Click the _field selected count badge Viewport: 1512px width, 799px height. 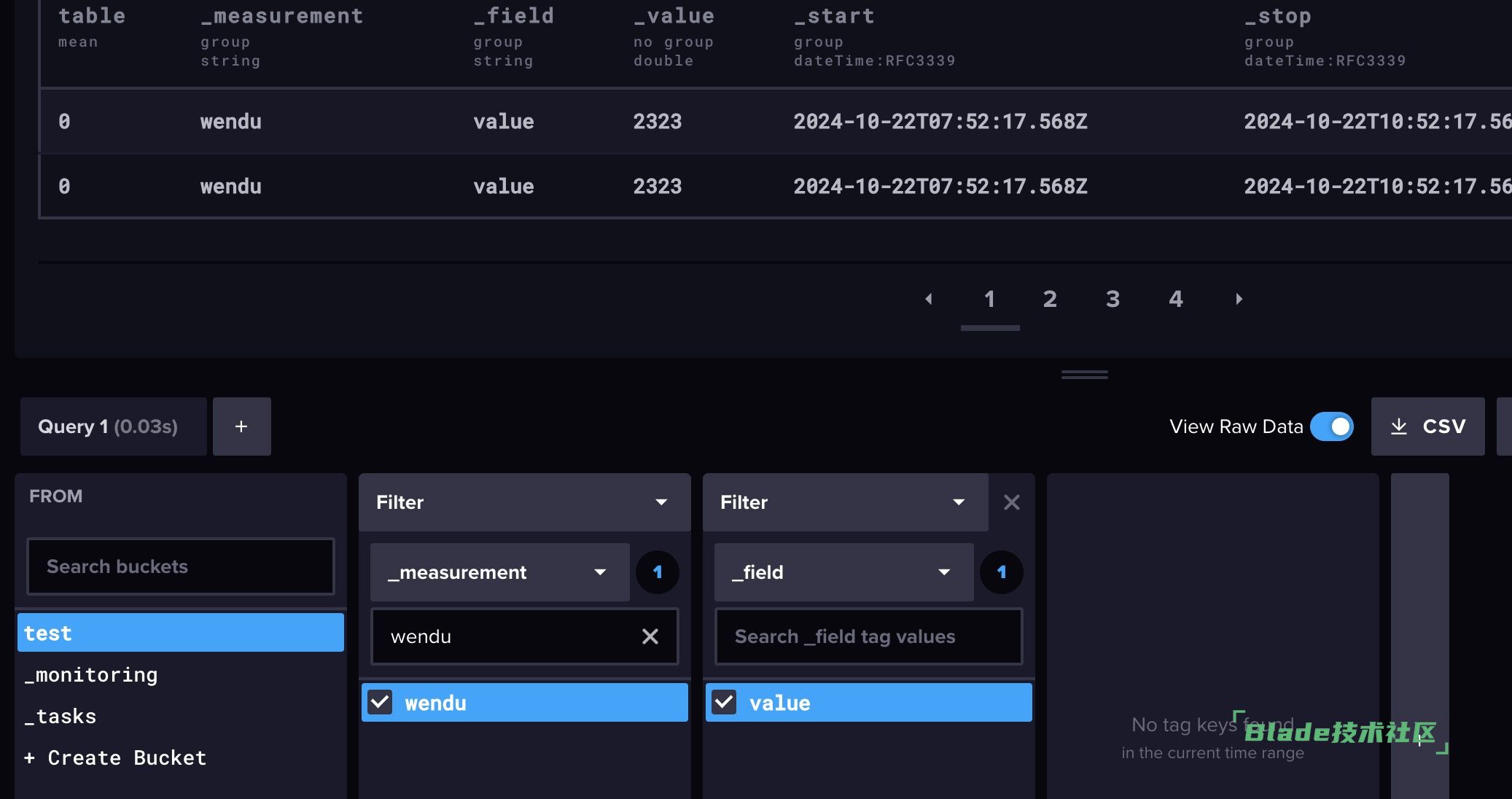[1002, 572]
